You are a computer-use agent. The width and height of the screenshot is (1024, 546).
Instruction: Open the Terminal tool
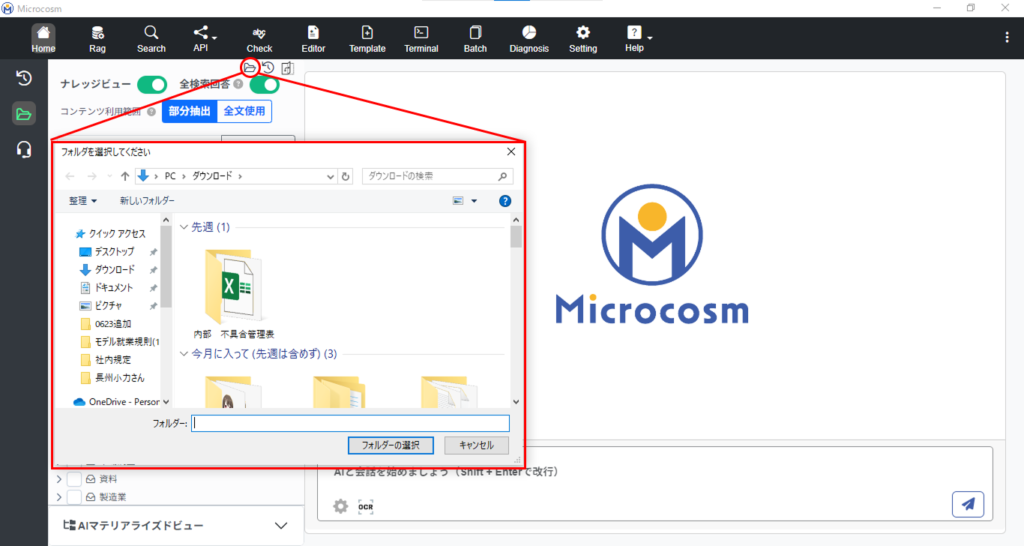pyautogui.click(x=421, y=39)
